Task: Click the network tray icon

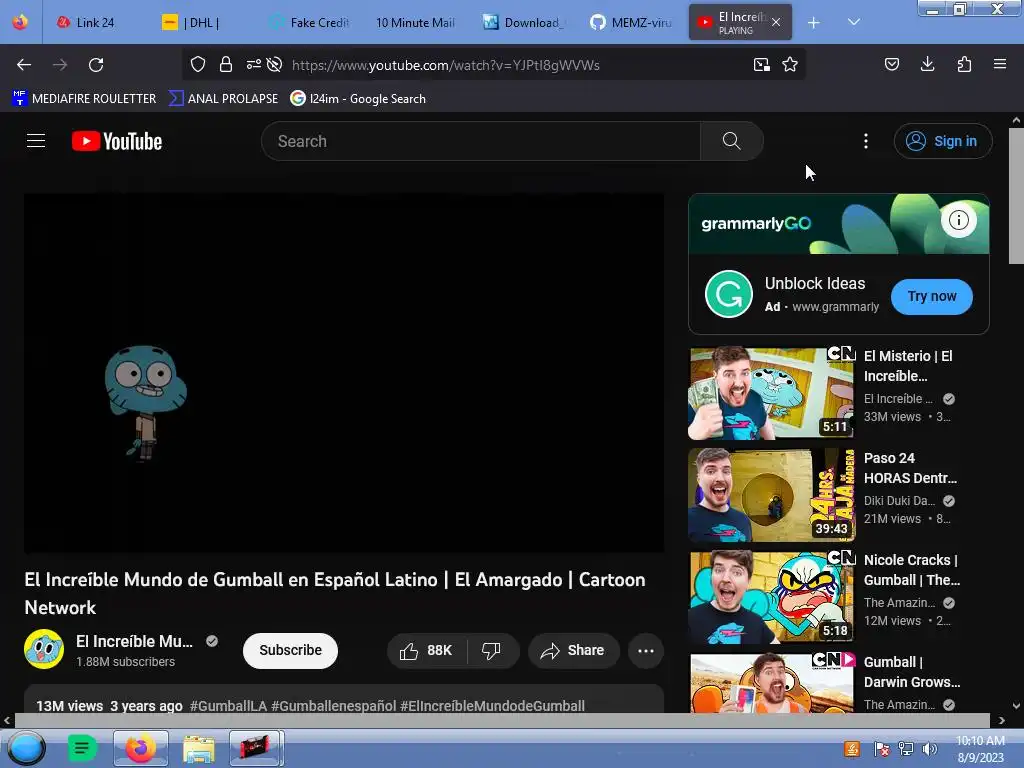Action: [x=906, y=749]
